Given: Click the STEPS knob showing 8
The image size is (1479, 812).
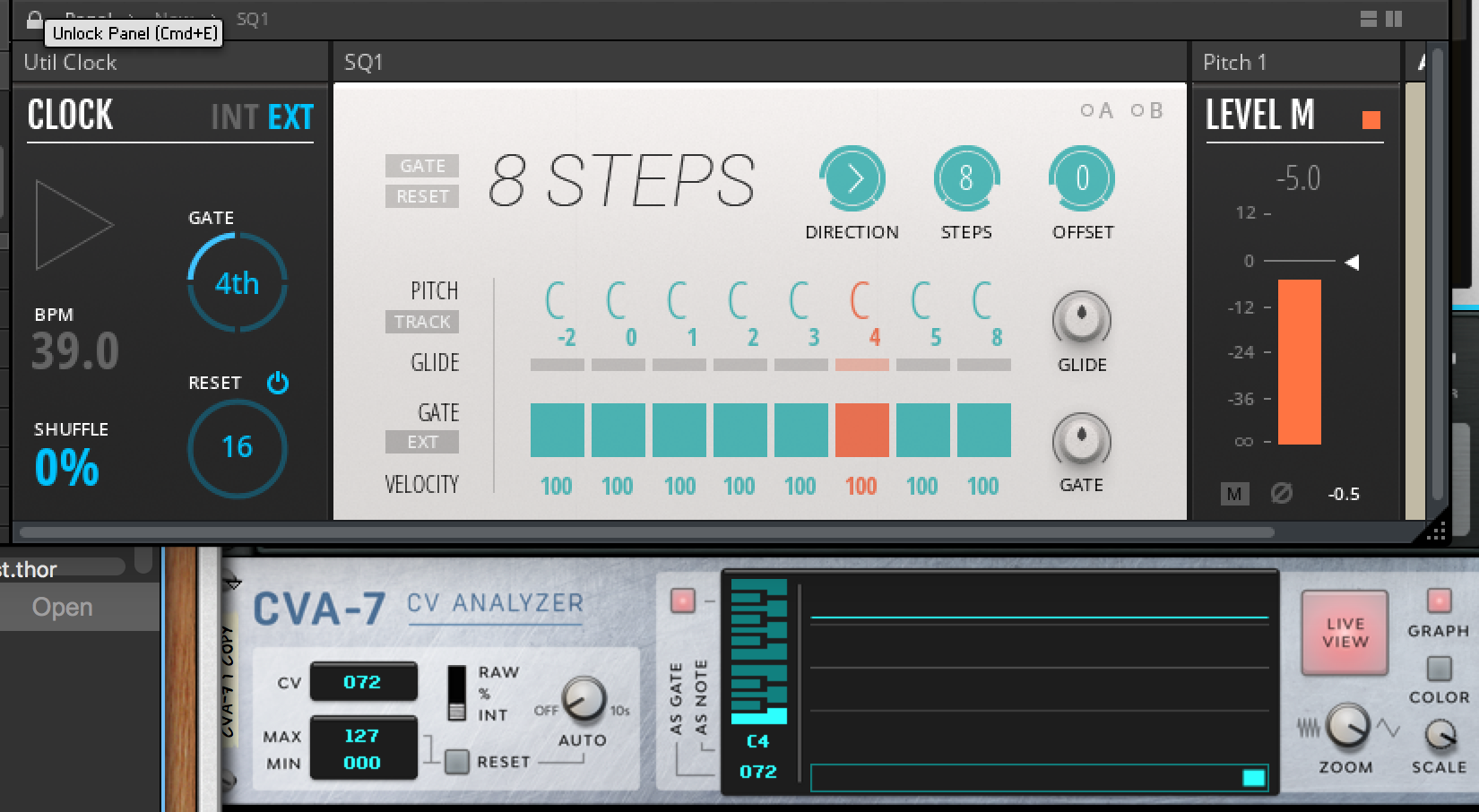Looking at the screenshot, I should [x=966, y=179].
